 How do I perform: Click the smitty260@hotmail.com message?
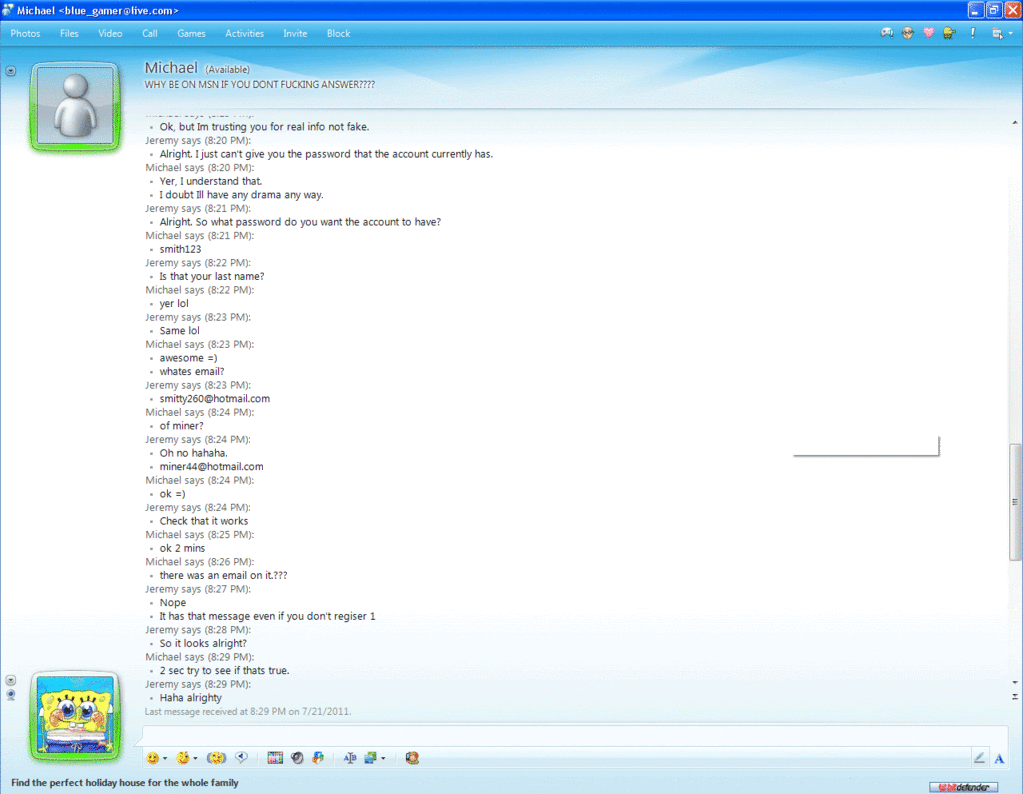(215, 399)
